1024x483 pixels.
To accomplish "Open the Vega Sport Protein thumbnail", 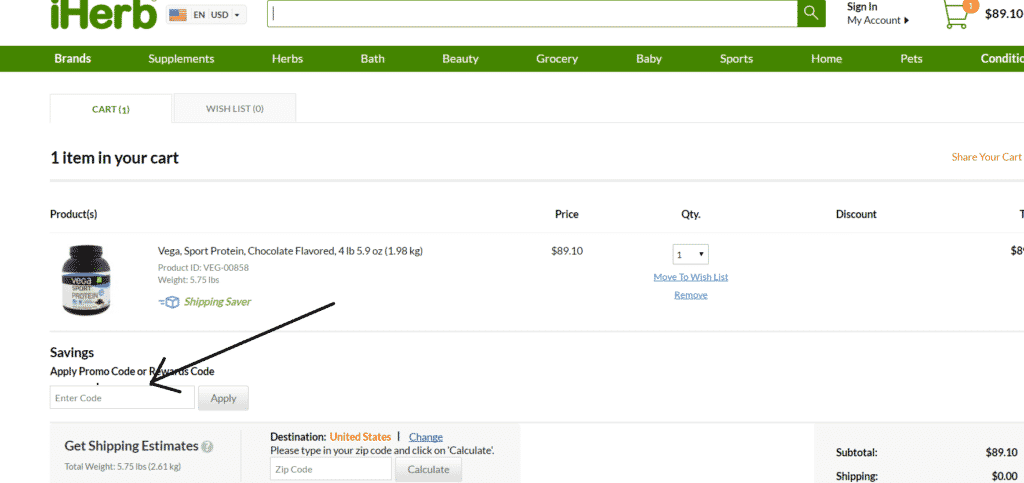I will pos(86,280).
